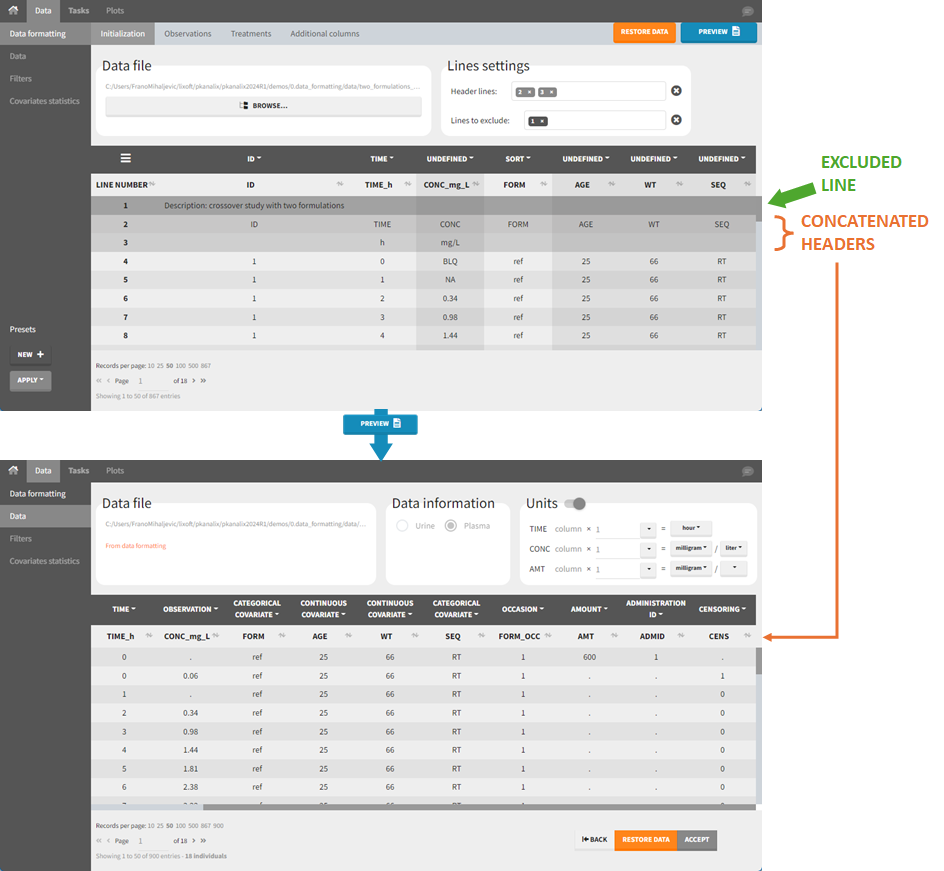944x871 pixels.
Task: Open the chat bubble icon at top right
Action: tap(747, 11)
